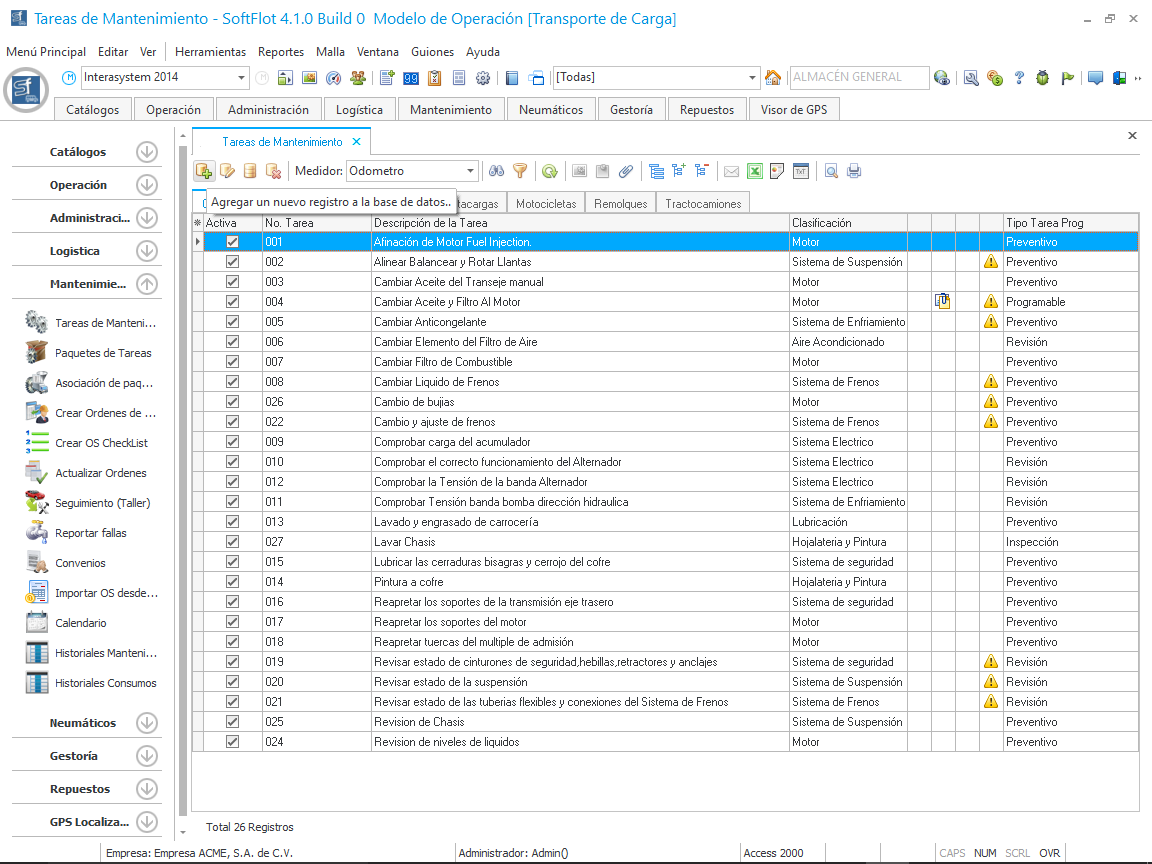The image size is (1152, 864).
Task: Open Reportar fallas in the sidebar
Action: 91,533
